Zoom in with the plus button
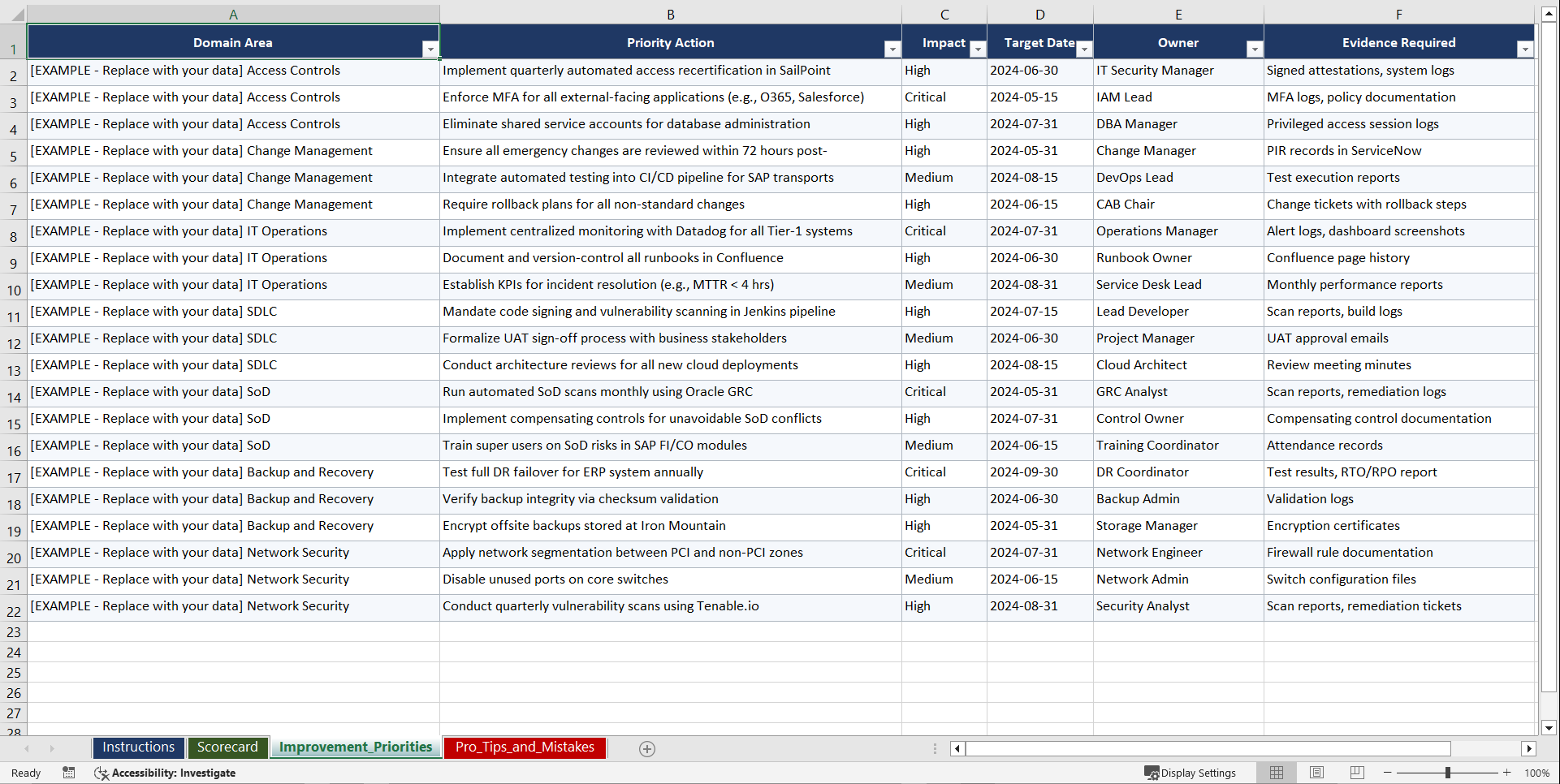Screen dimensions: 1560x784 [x=1507, y=773]
